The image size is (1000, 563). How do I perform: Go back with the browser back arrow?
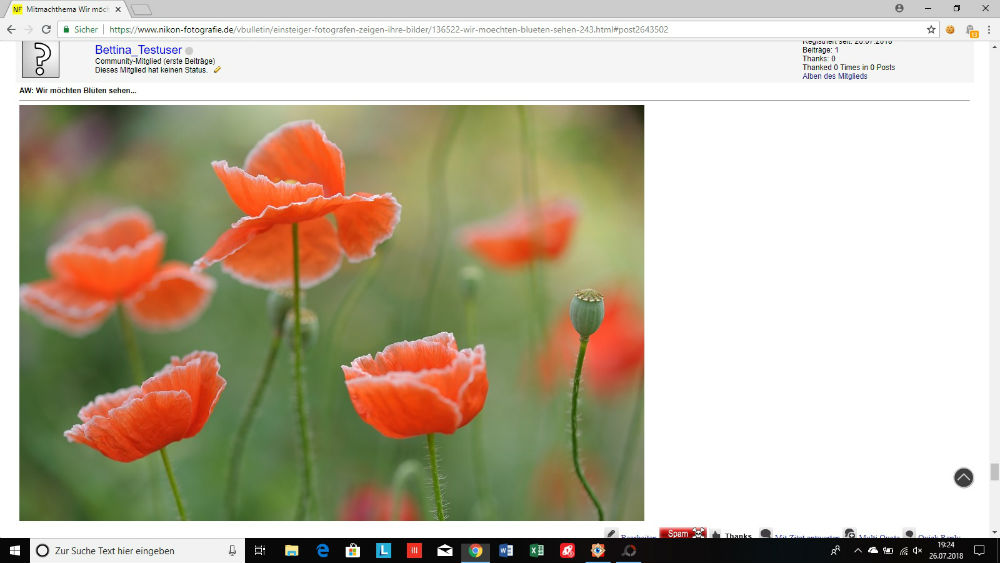click(11, 29)
